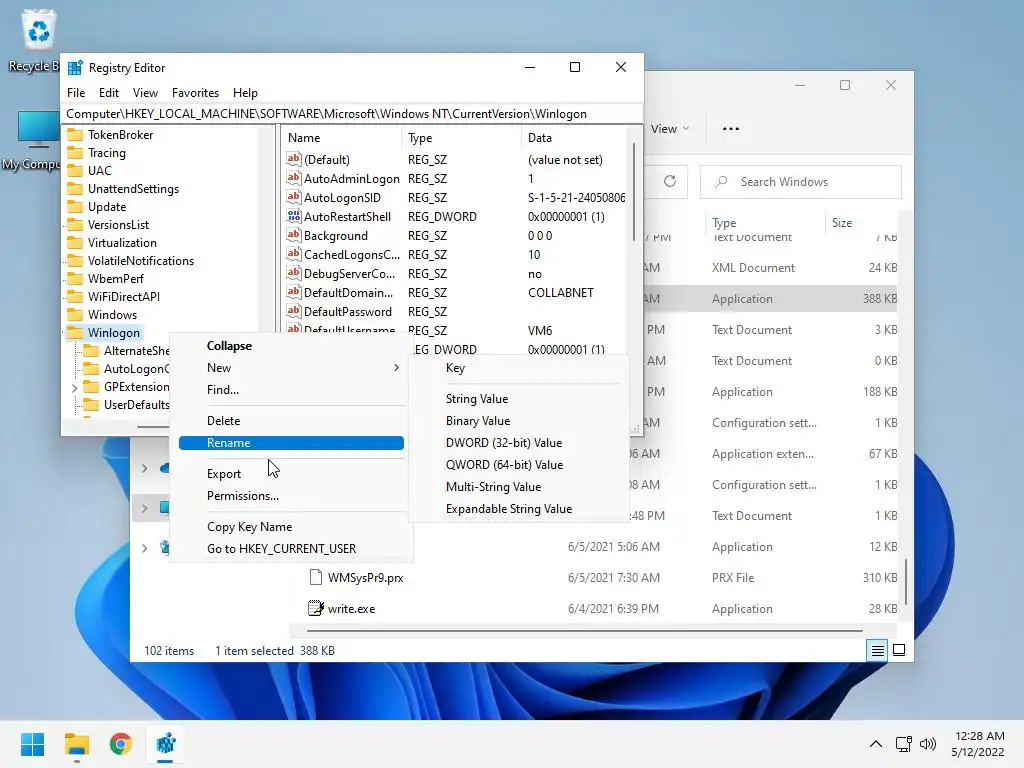The width and height of the screenshot is (1024, 768).
Task: Click the (Default) value icon
Action: (x=294, y=159)
